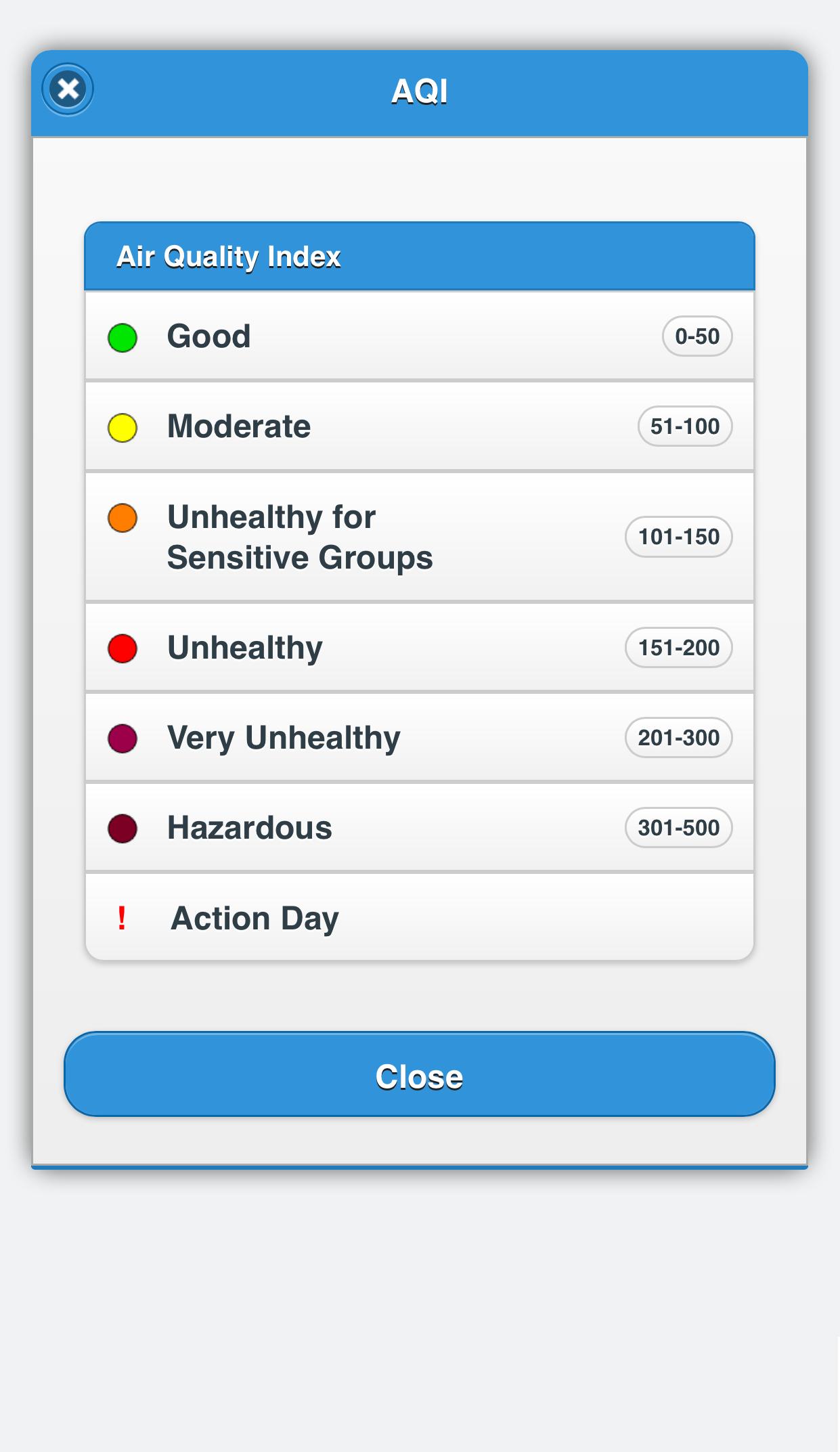Open the 101-150 range badge

[x=678, y=536]
